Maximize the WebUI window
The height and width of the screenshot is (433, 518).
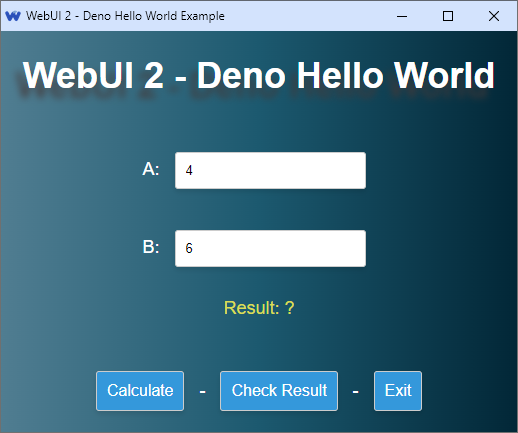[448, 16]
